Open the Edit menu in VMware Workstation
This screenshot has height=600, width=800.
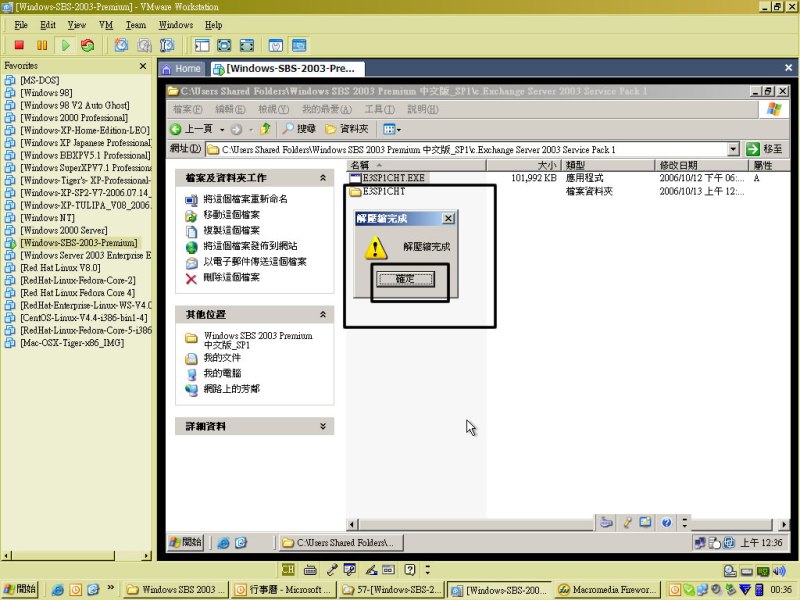click(48, 25)
